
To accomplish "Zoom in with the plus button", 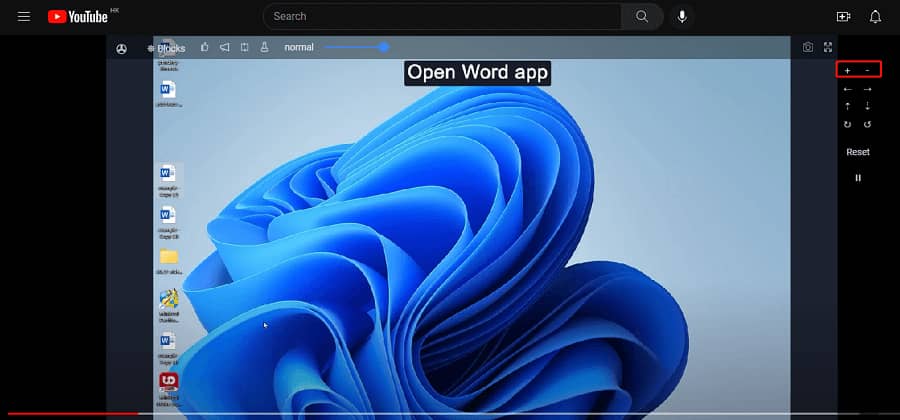I will 848,71.
